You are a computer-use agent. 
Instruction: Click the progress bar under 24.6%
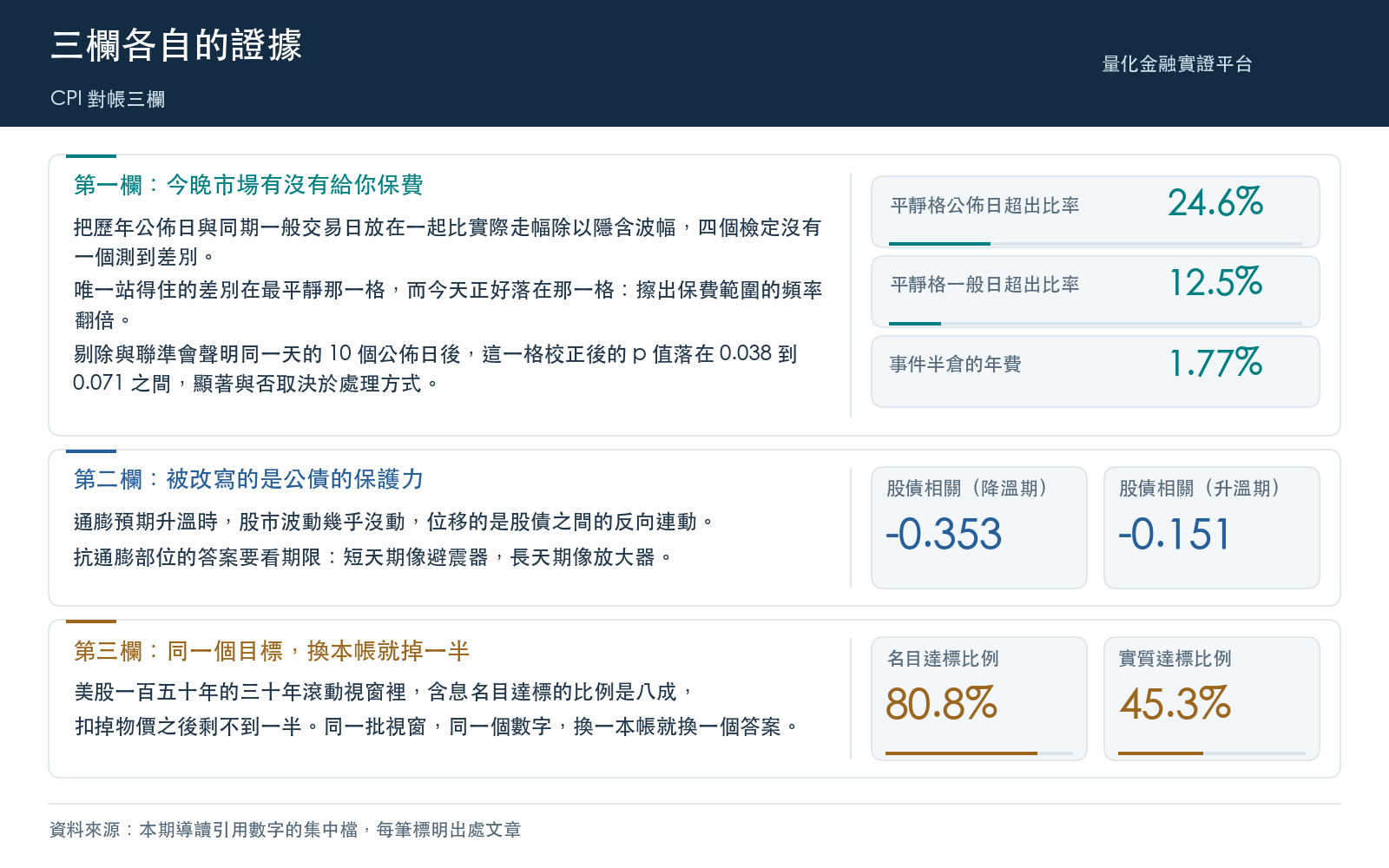click(1096, 244)
